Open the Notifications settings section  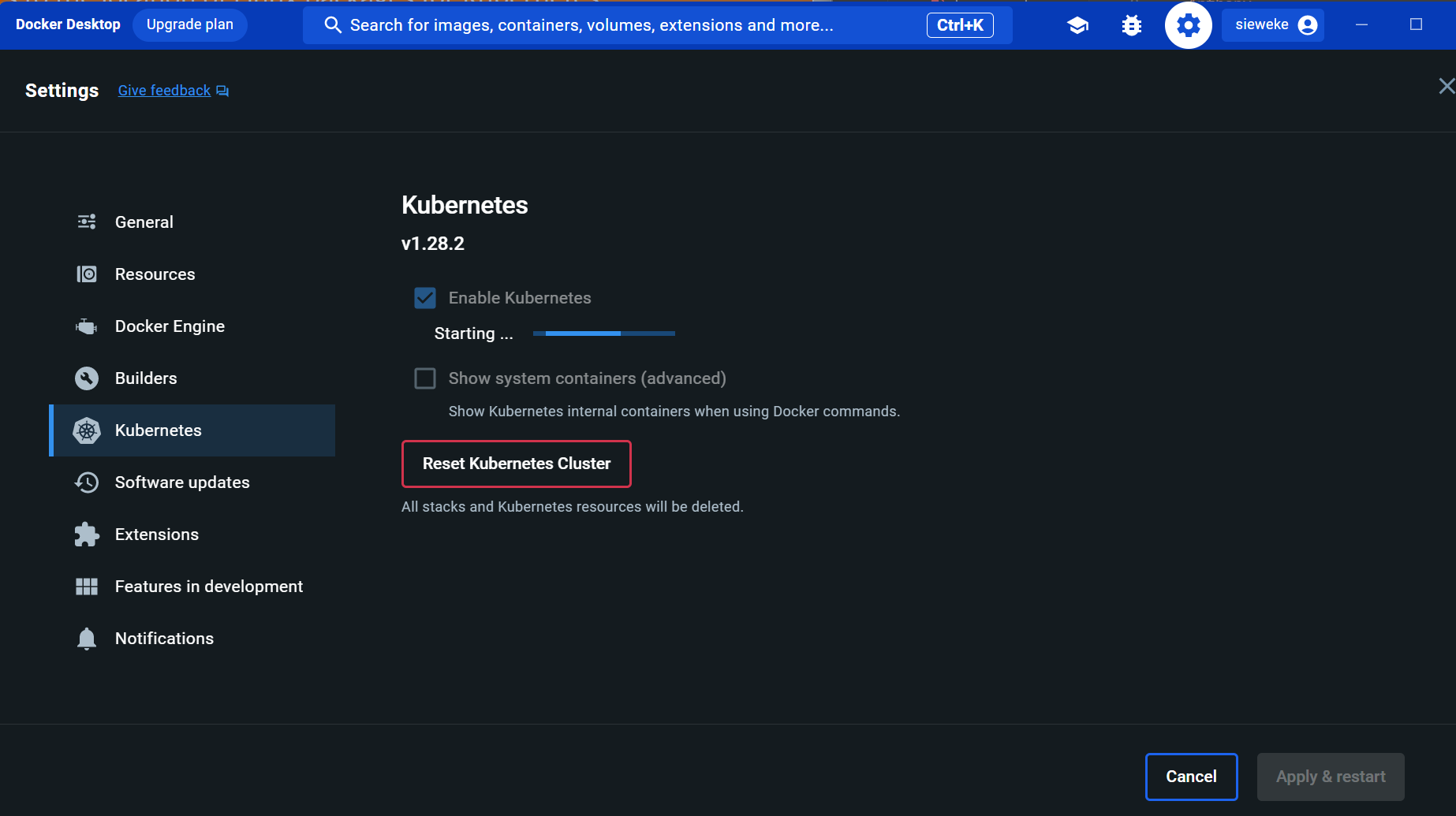click(x=192, y=639)
